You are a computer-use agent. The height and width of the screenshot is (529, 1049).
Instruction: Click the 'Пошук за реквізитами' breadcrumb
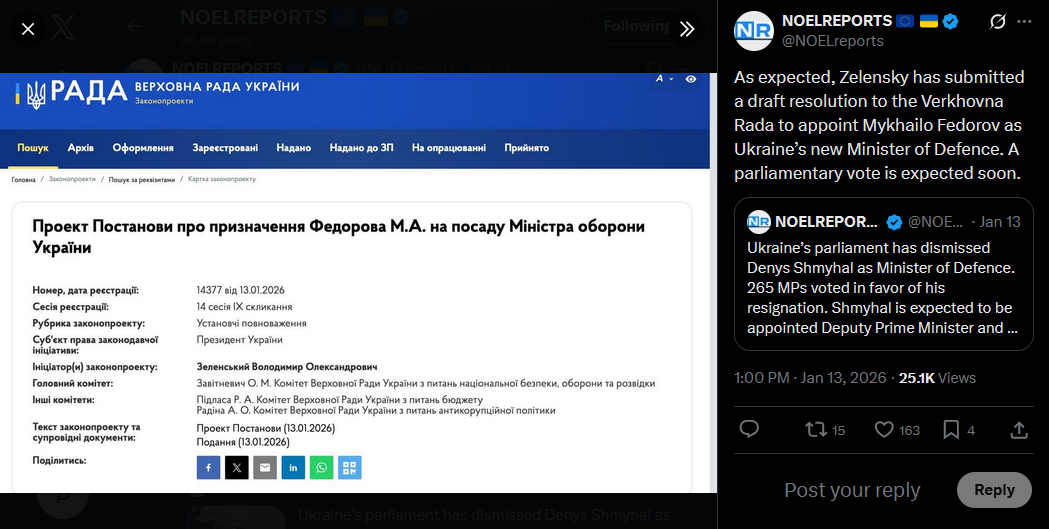[142, 179]
